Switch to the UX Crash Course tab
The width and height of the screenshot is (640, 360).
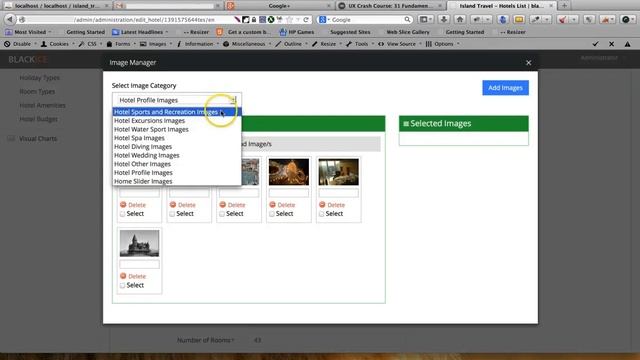[x=390, y=6]
